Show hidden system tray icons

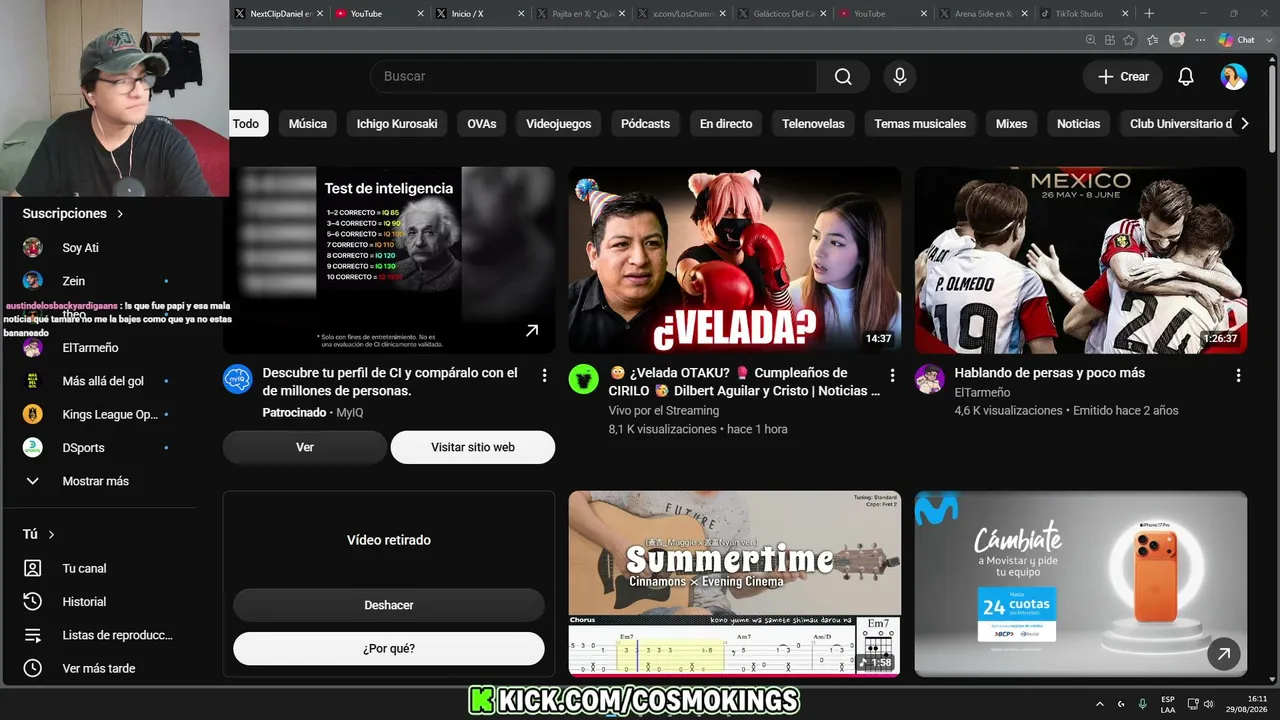point(1100,703)
